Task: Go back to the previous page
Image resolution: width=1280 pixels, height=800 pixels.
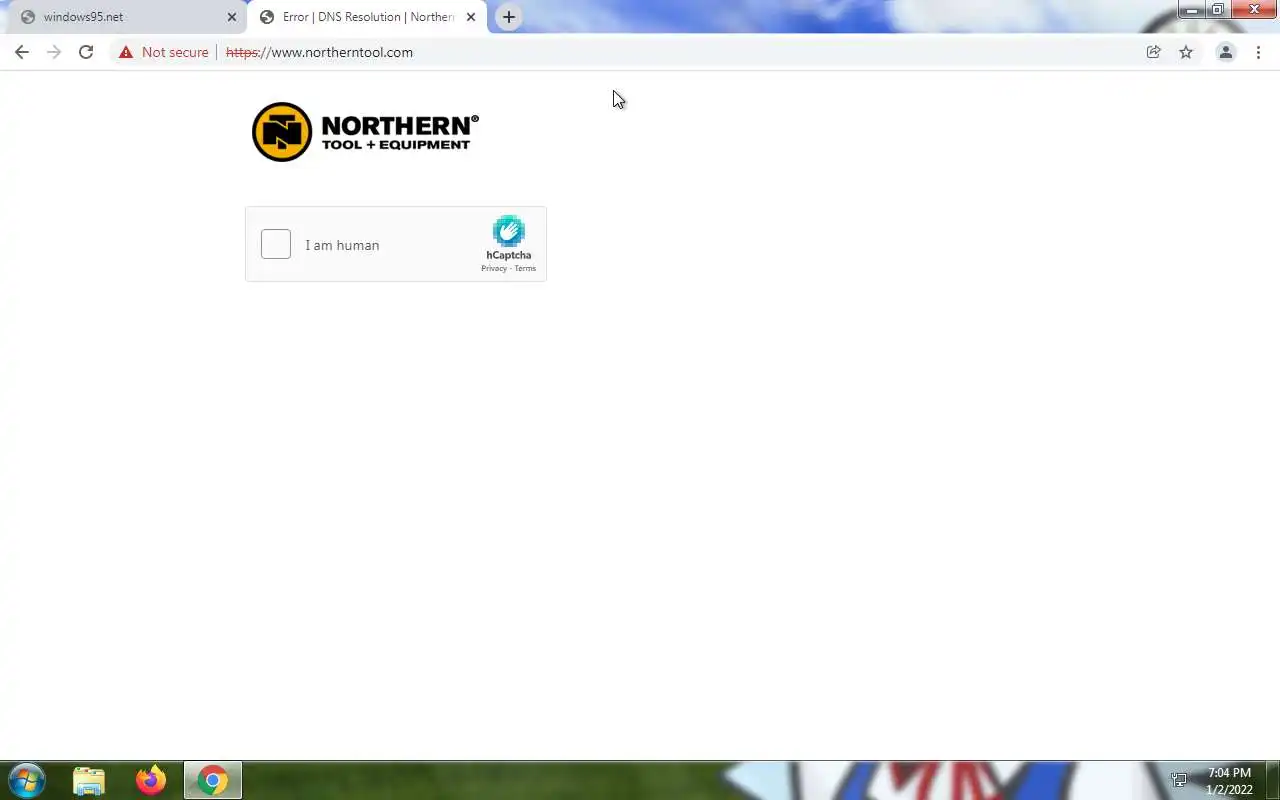Action: (22, 52)
